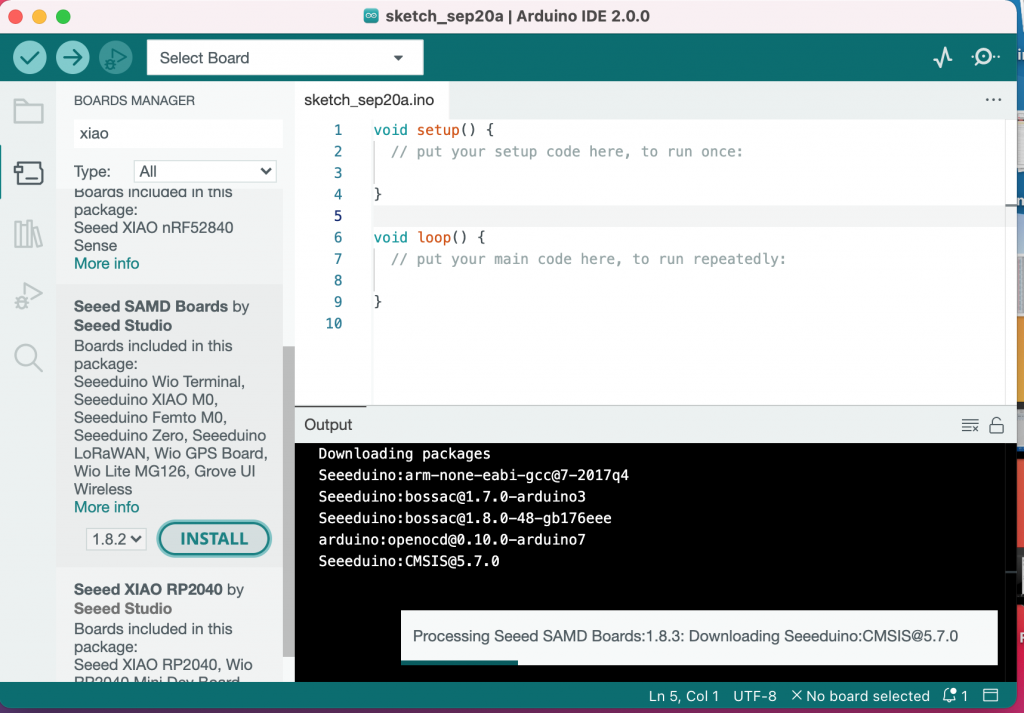Open the Search sidebar icon
Image resolution: width=1024 pixels, height=713 pixels.
(29, 358)
